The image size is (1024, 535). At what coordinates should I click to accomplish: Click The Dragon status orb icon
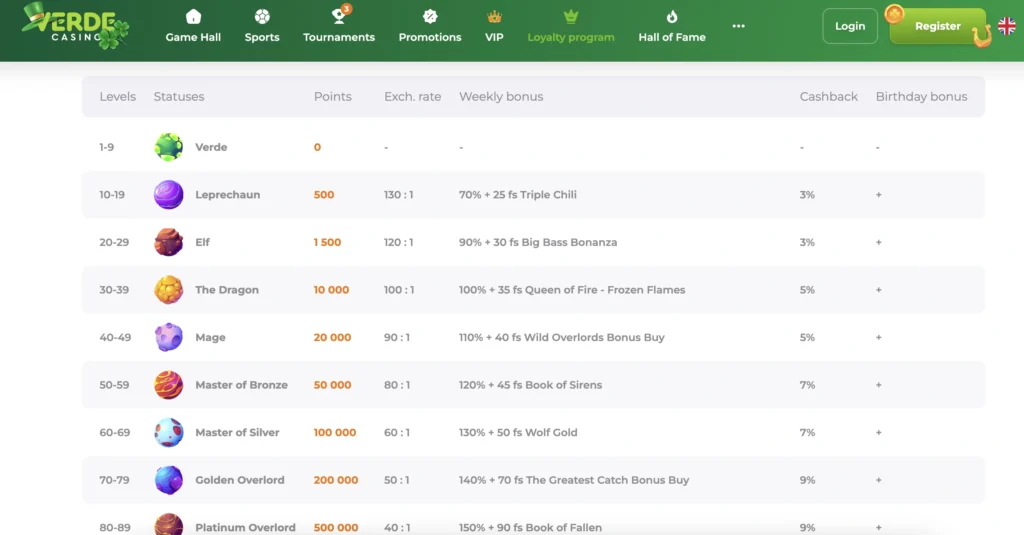tap(168, 290)
